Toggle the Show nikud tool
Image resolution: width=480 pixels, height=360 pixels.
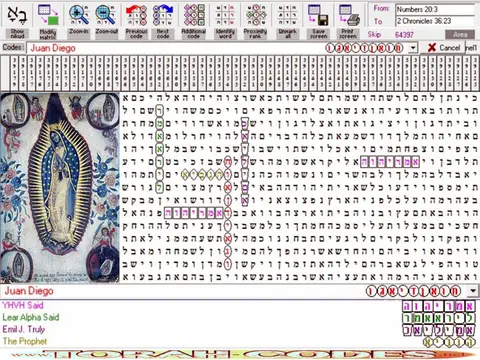[17, 21]
